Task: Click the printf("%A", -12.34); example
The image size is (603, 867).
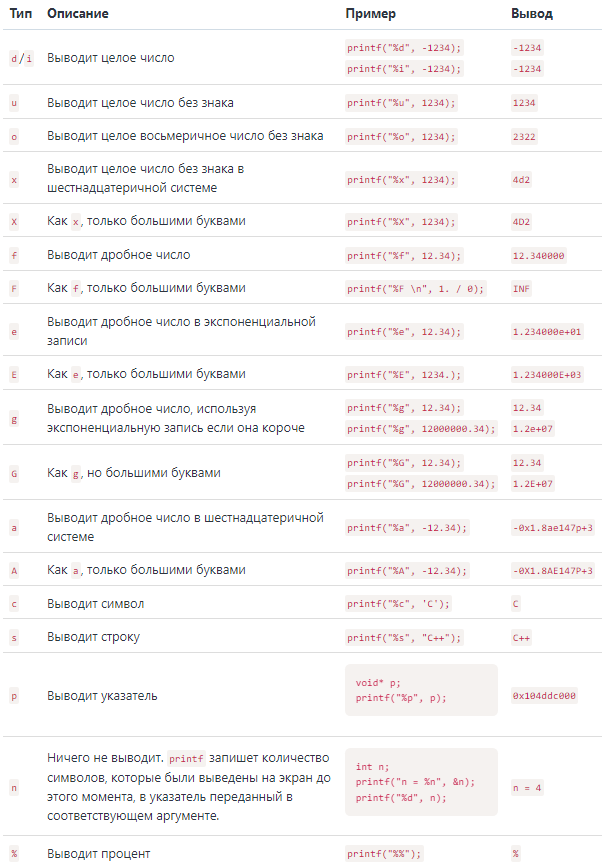Action: [x=407, y=571]
